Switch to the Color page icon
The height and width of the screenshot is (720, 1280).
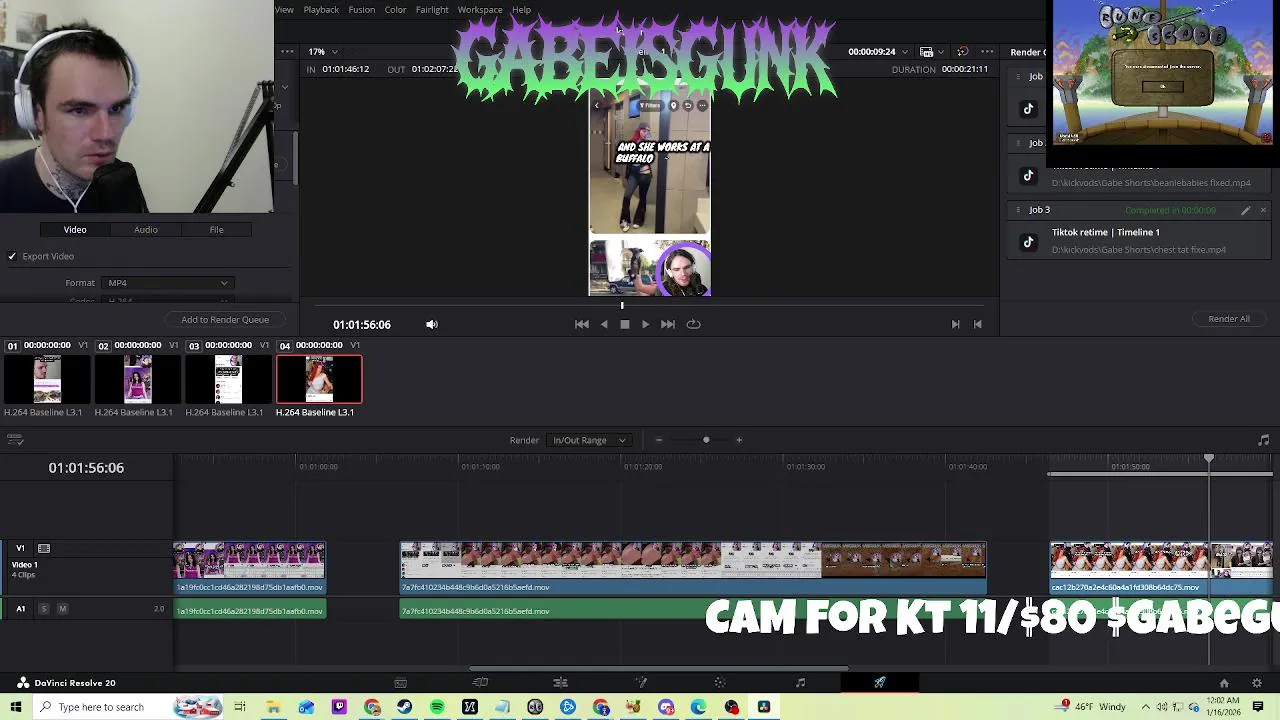tap(720, 683)
